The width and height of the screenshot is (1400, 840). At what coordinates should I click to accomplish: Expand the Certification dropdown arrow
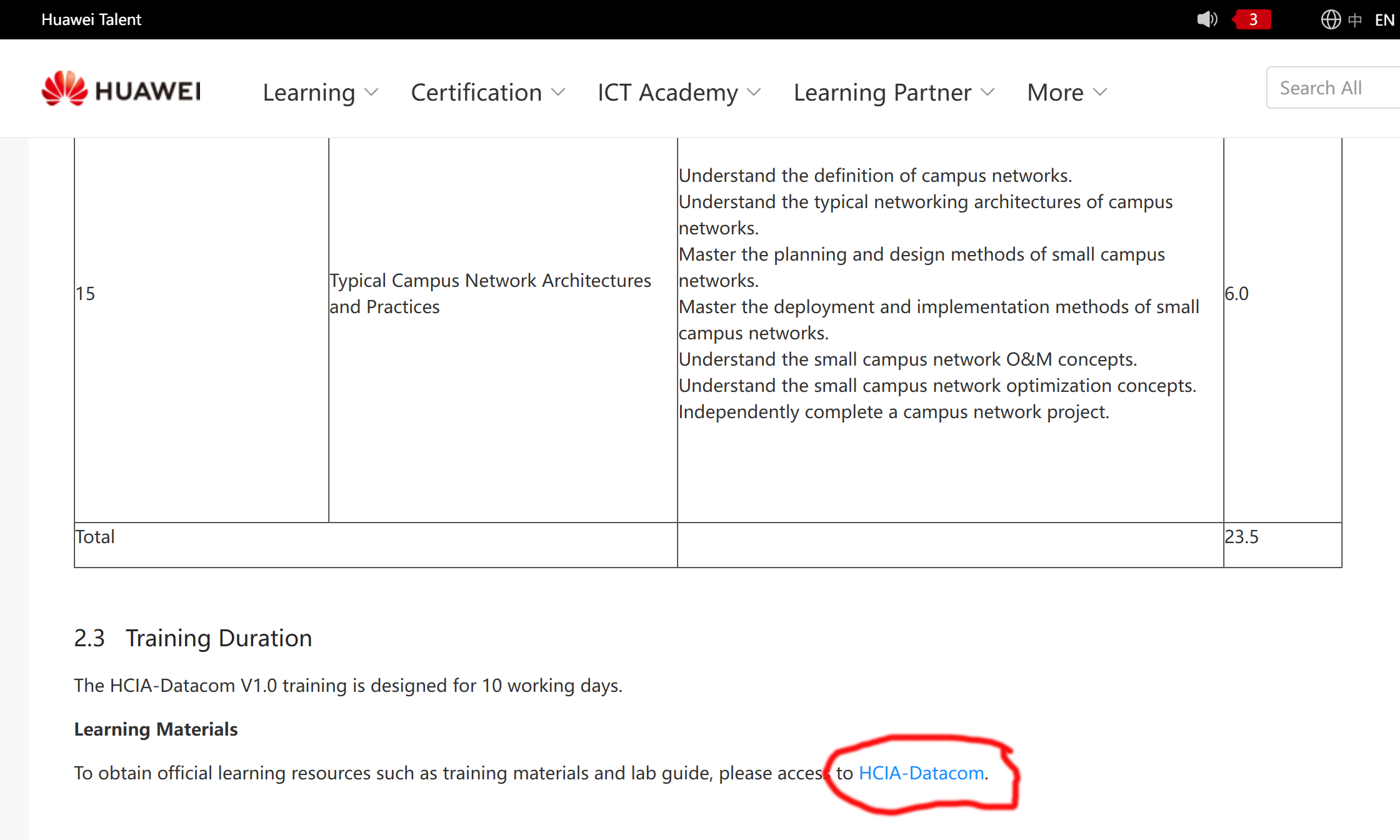pyautogui.click(x=559, y=92)
